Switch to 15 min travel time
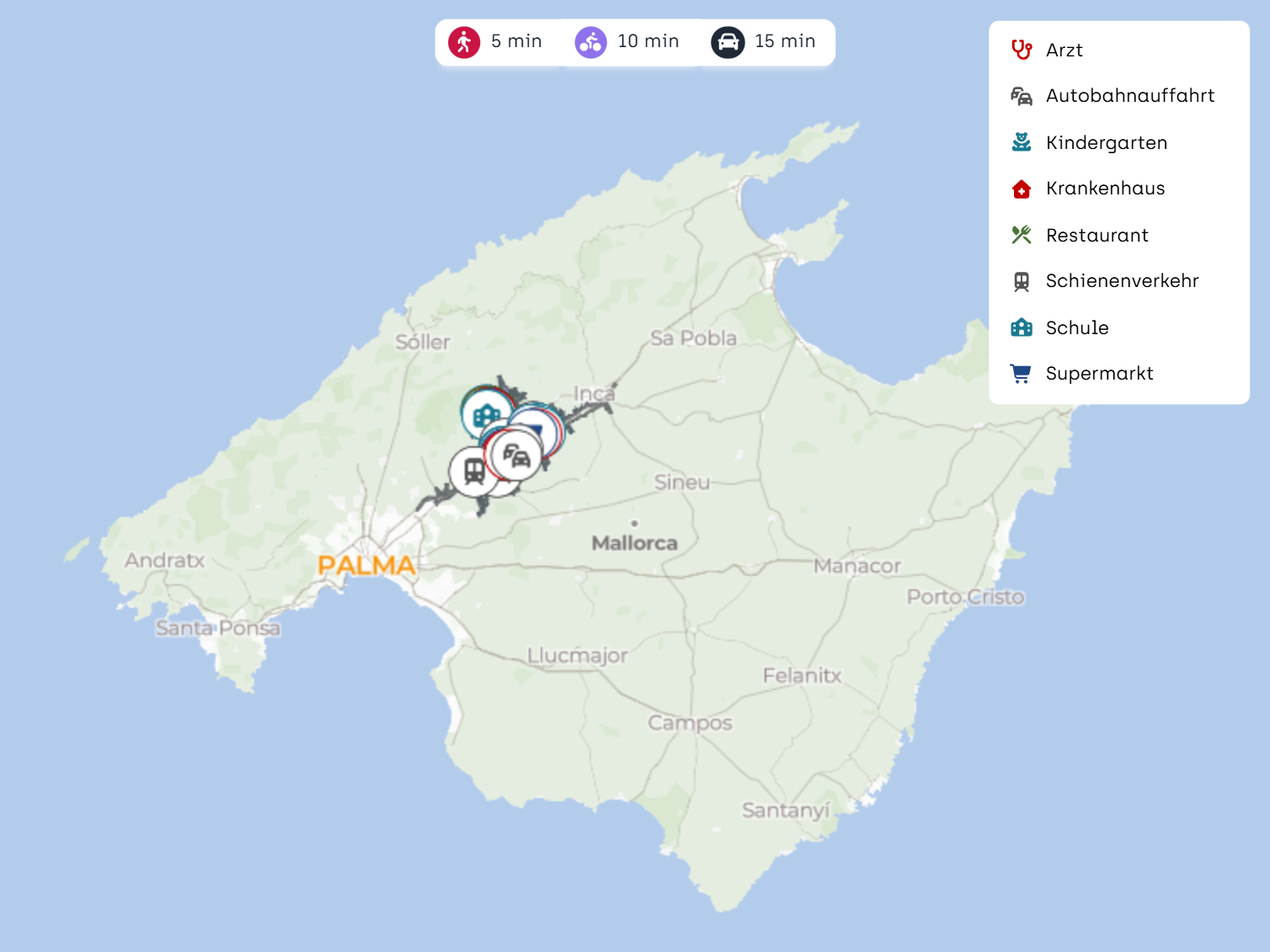 [784, 41]
